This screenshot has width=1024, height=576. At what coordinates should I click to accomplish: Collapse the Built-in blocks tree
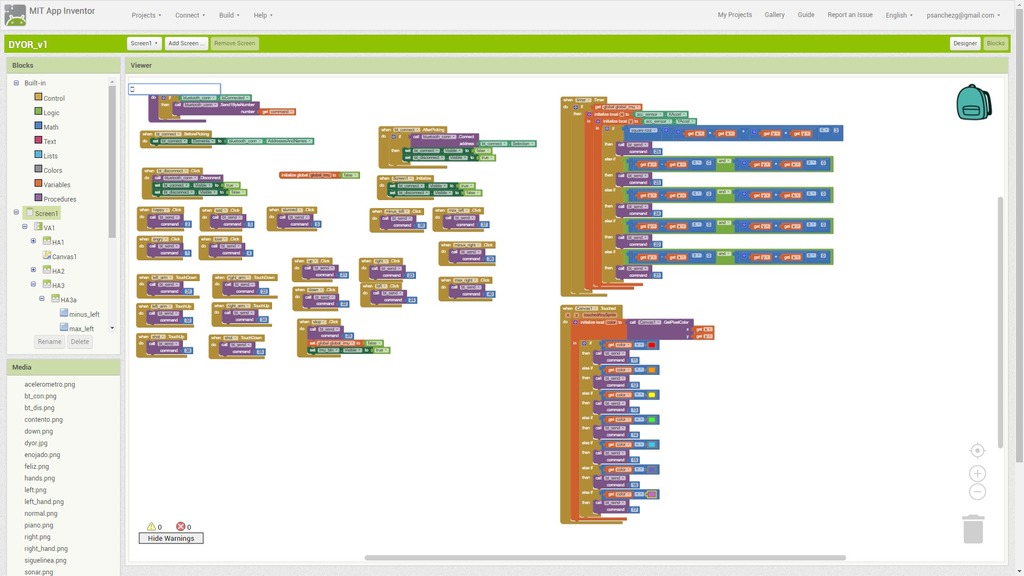16,83
